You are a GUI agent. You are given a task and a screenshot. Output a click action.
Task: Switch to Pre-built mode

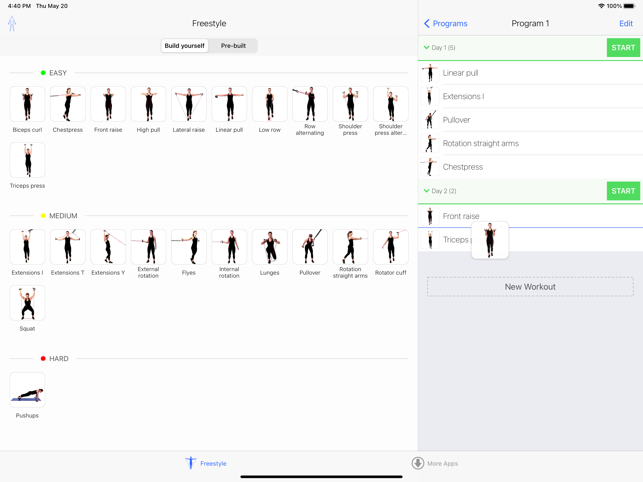click(x=233, y=46)
